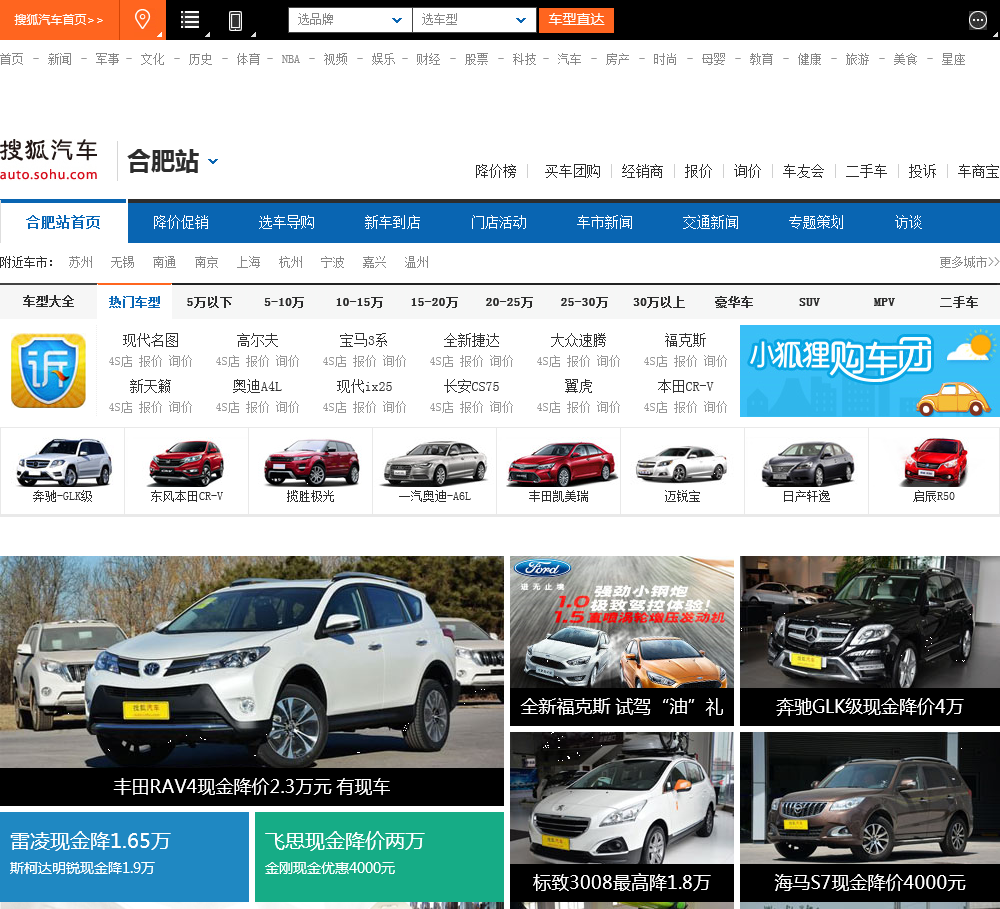Open the 选车导购 tab

(286, 222)
